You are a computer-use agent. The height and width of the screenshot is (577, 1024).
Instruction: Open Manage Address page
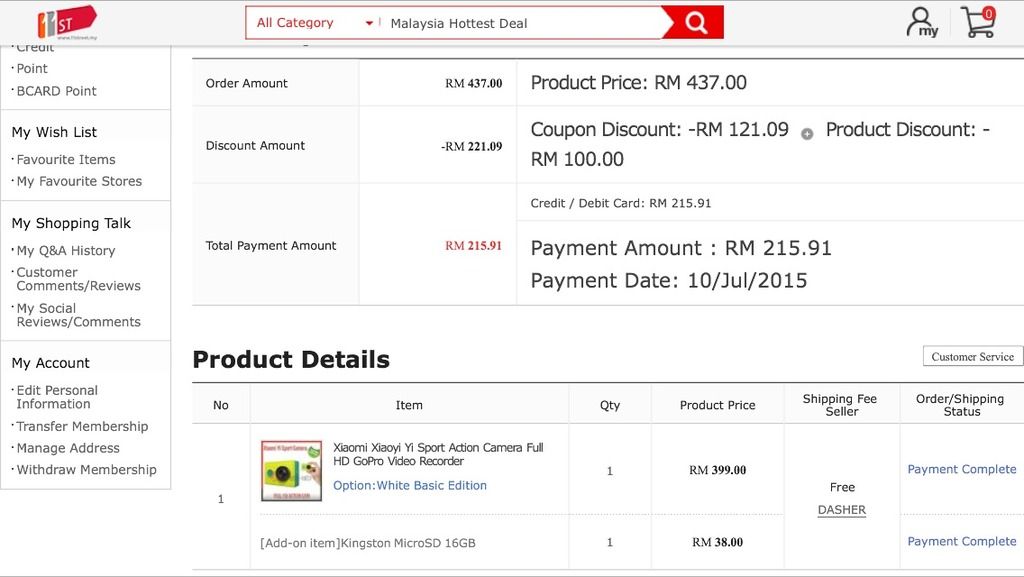point(68,448)
